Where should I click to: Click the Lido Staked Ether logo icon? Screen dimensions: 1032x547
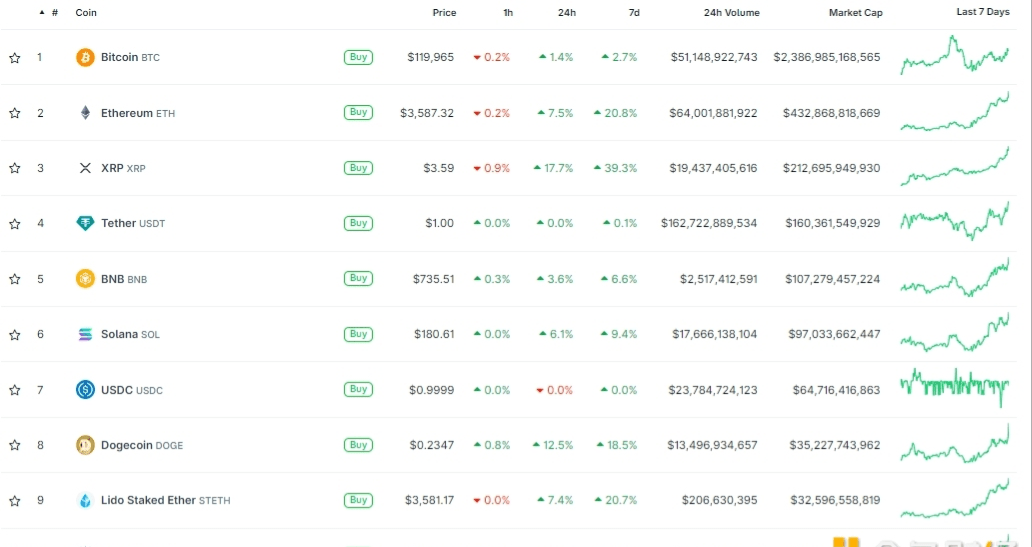(86, 500)
